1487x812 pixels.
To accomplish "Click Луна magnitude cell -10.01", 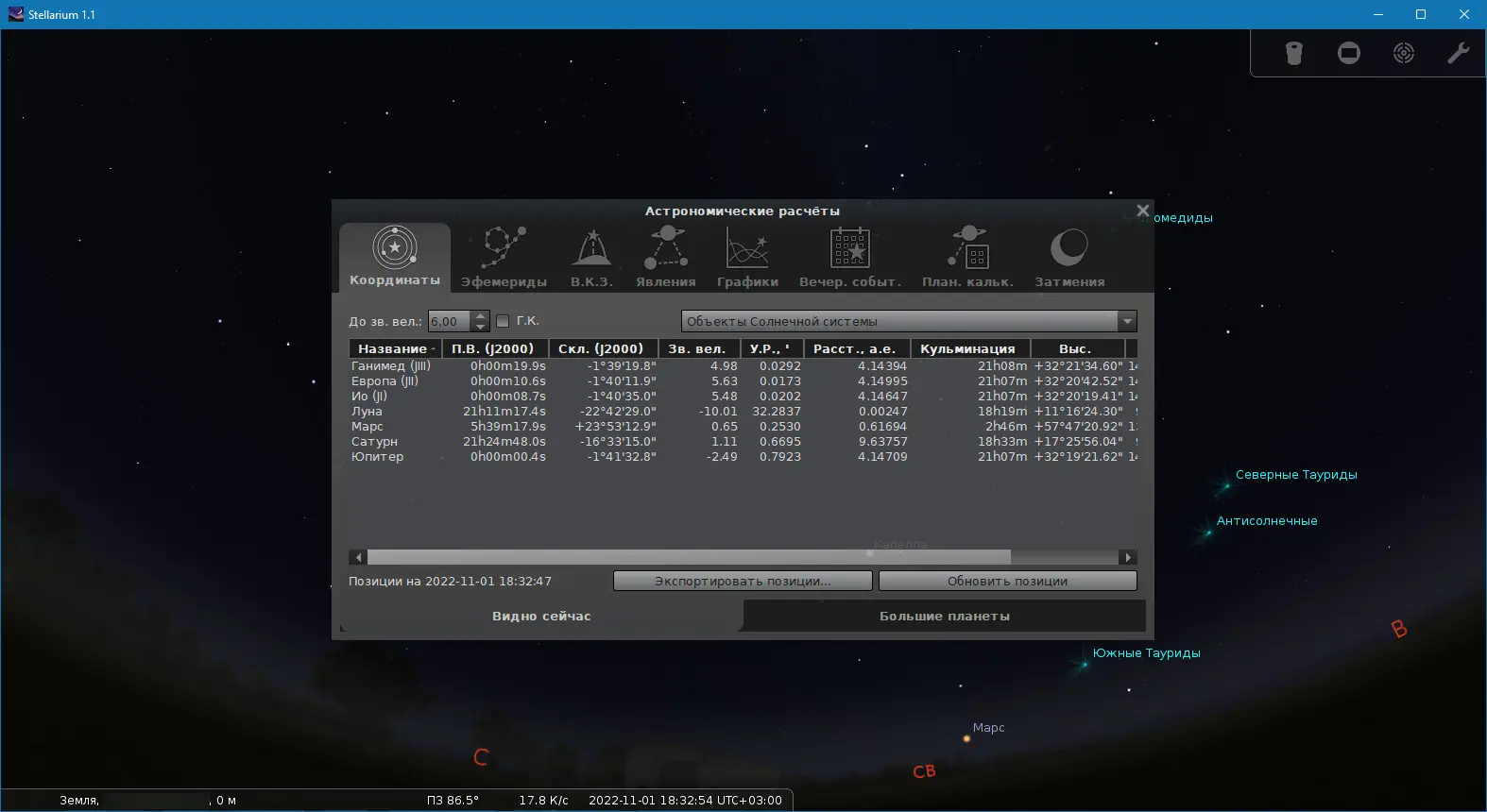I will 718,411.
